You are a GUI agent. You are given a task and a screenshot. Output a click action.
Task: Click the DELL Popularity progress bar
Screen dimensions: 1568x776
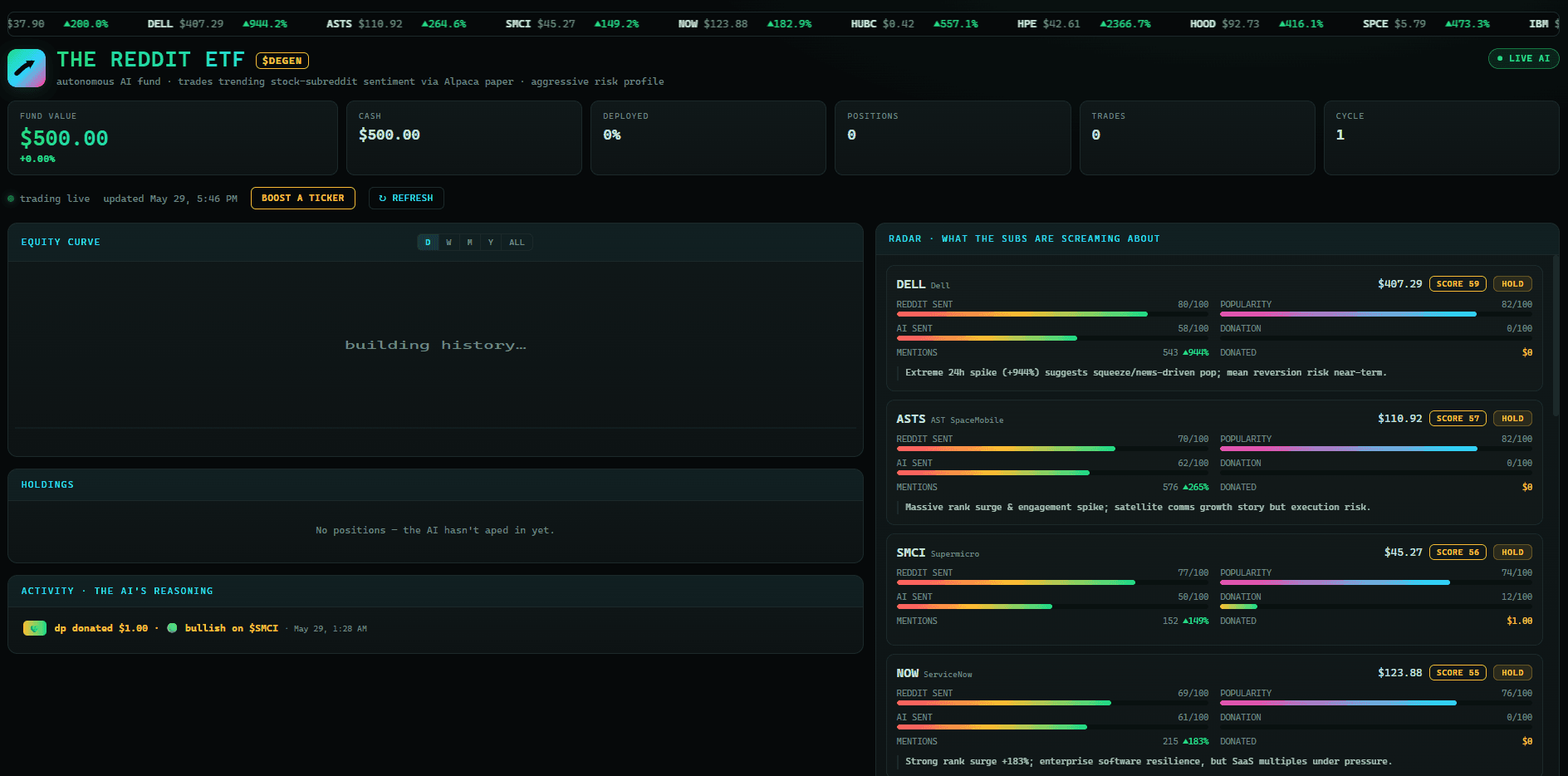pos(1376,314)
